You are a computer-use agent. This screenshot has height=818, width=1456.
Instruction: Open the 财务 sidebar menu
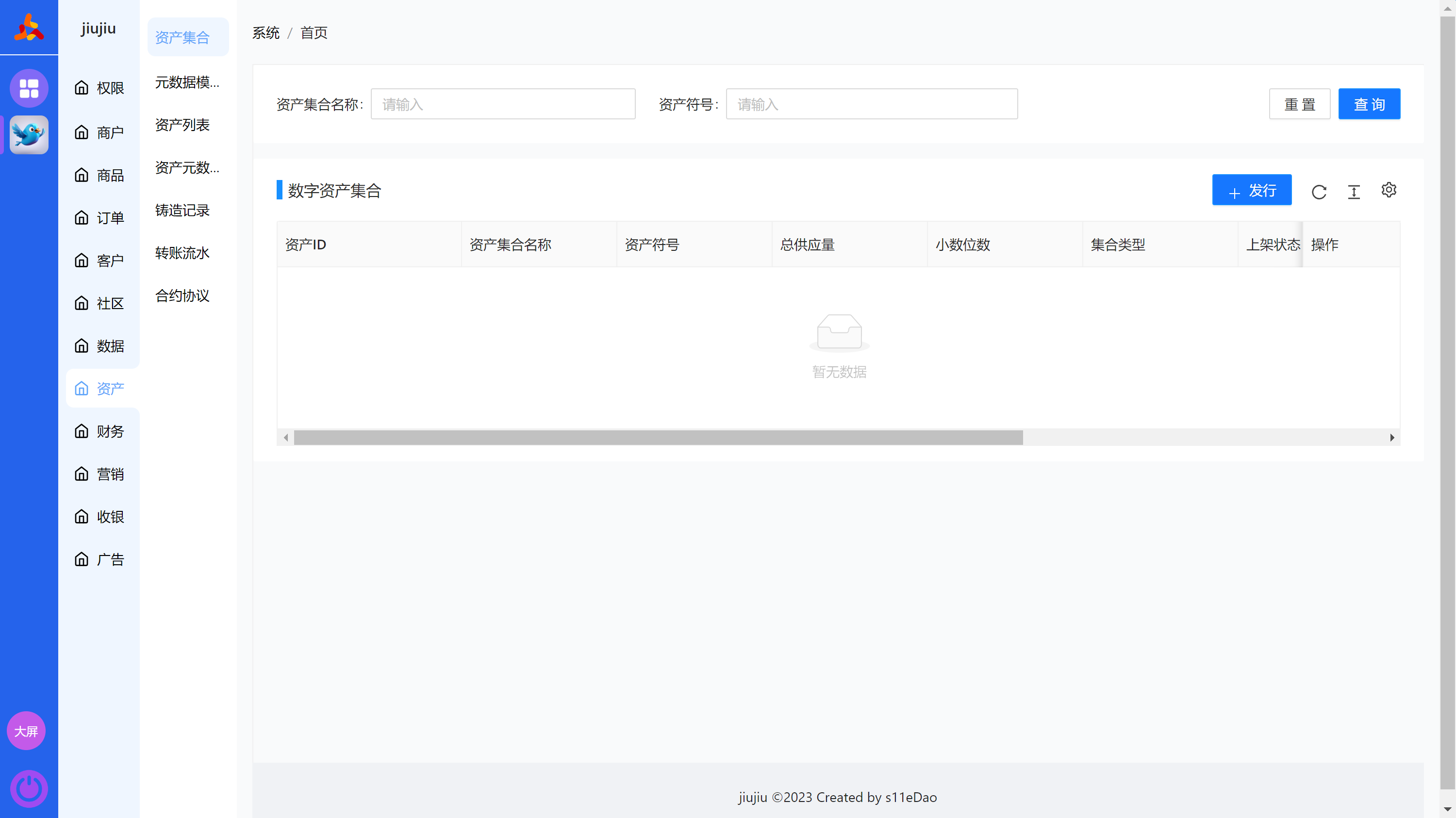[99, 432]
